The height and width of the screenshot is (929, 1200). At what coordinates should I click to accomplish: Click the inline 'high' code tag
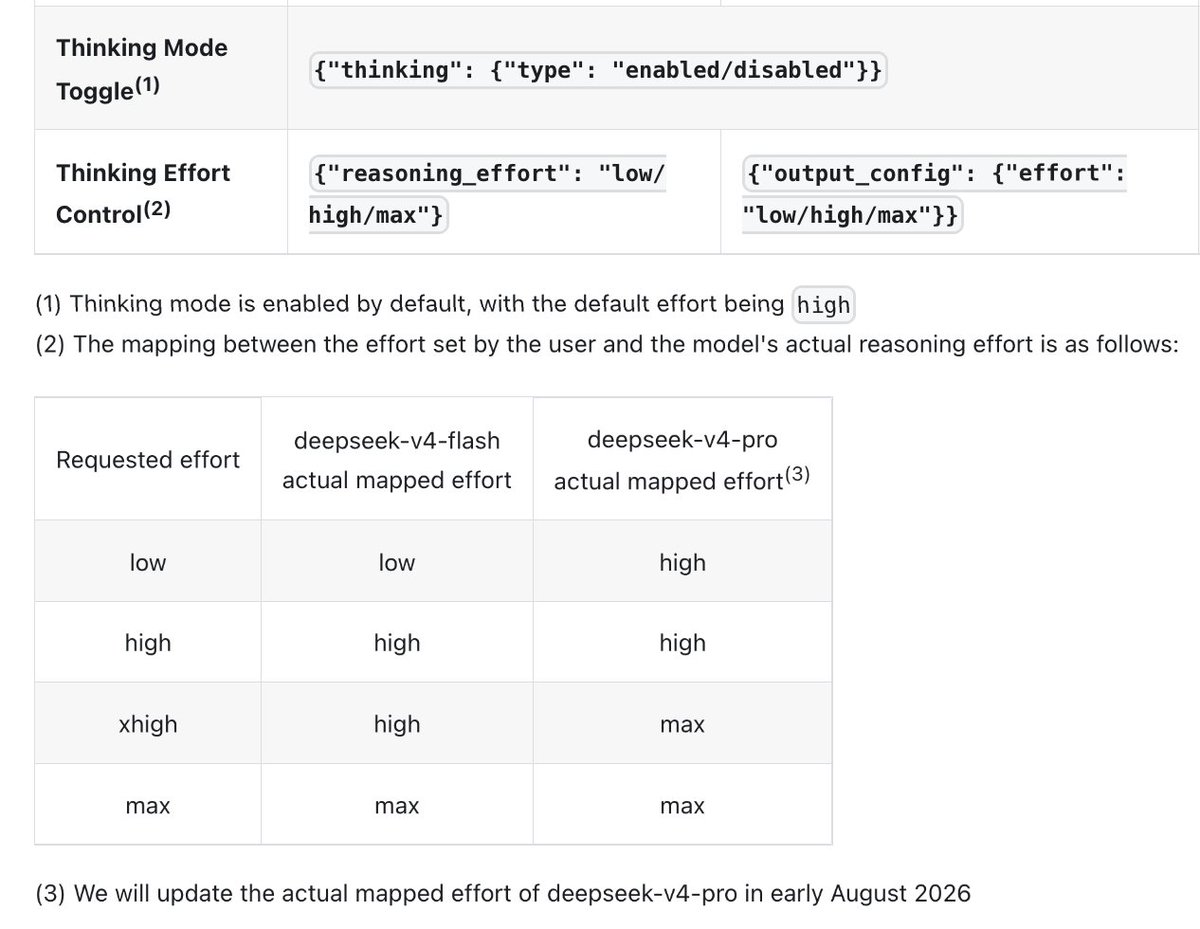coord(824,305)
